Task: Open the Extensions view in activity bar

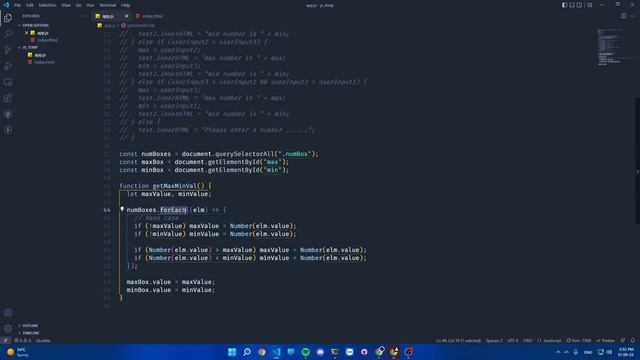Action: click(8, 98)
